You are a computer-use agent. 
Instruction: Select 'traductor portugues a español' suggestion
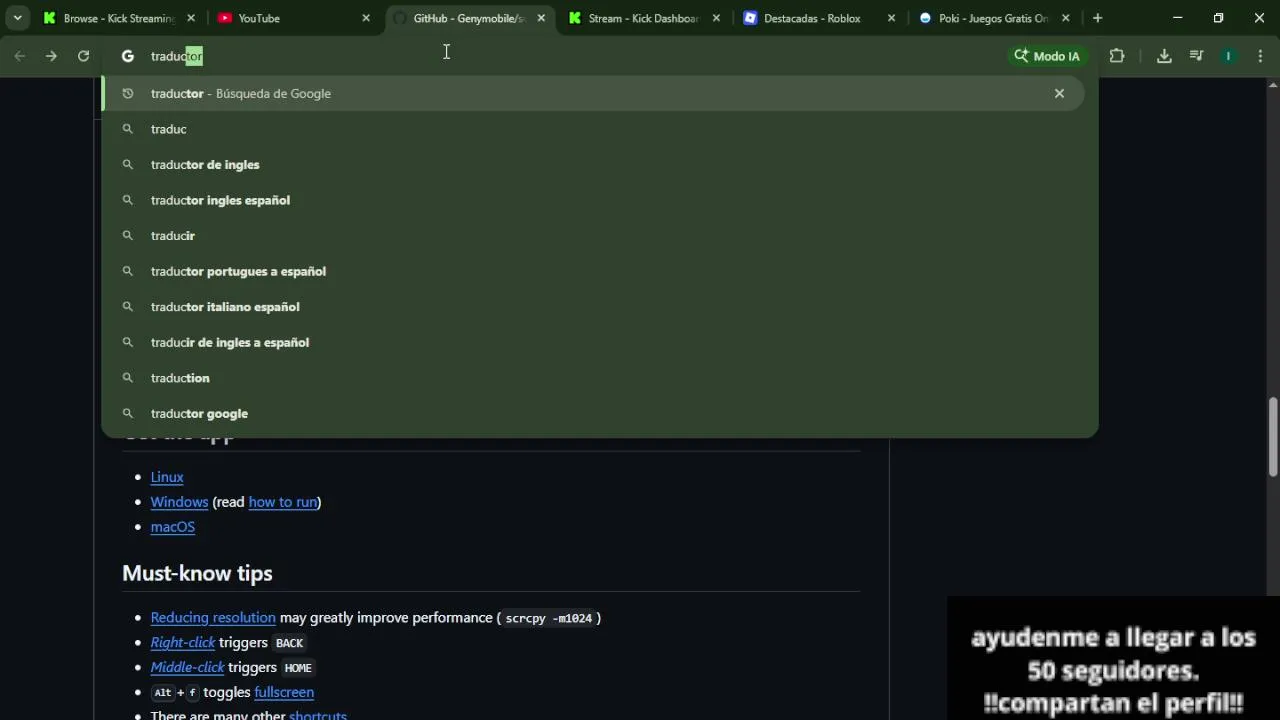click(594, 271)
